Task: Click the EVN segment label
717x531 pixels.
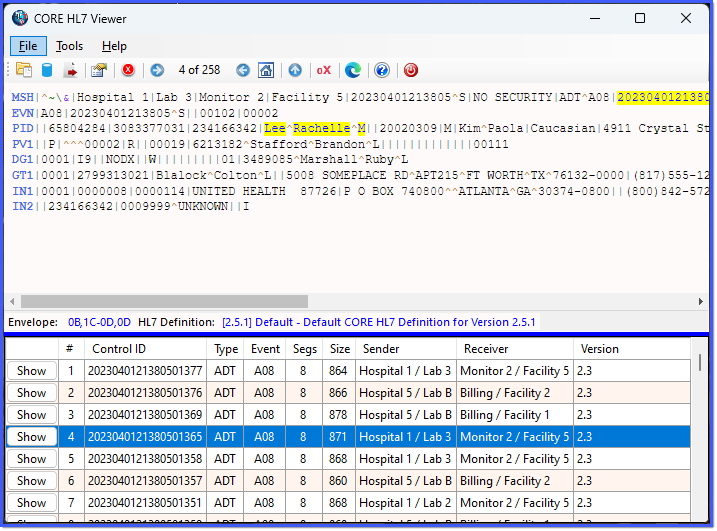Action: coord(23,113)
